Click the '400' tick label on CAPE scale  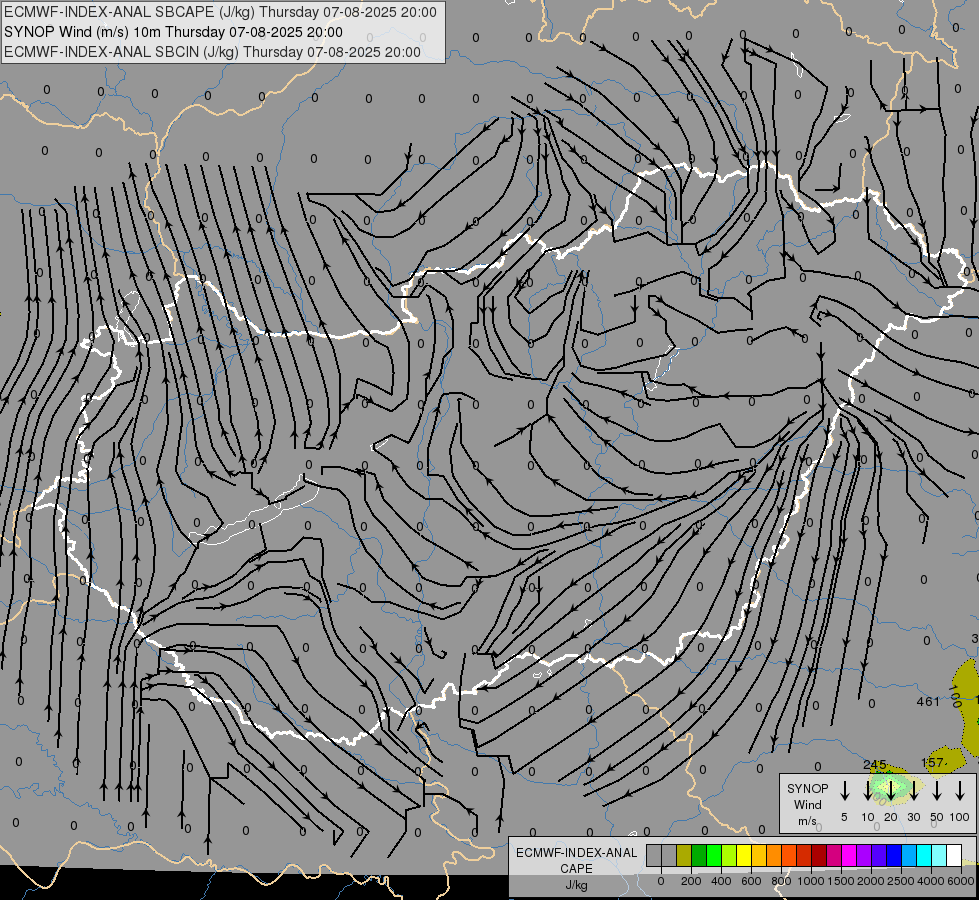click(x=721, y=881)
